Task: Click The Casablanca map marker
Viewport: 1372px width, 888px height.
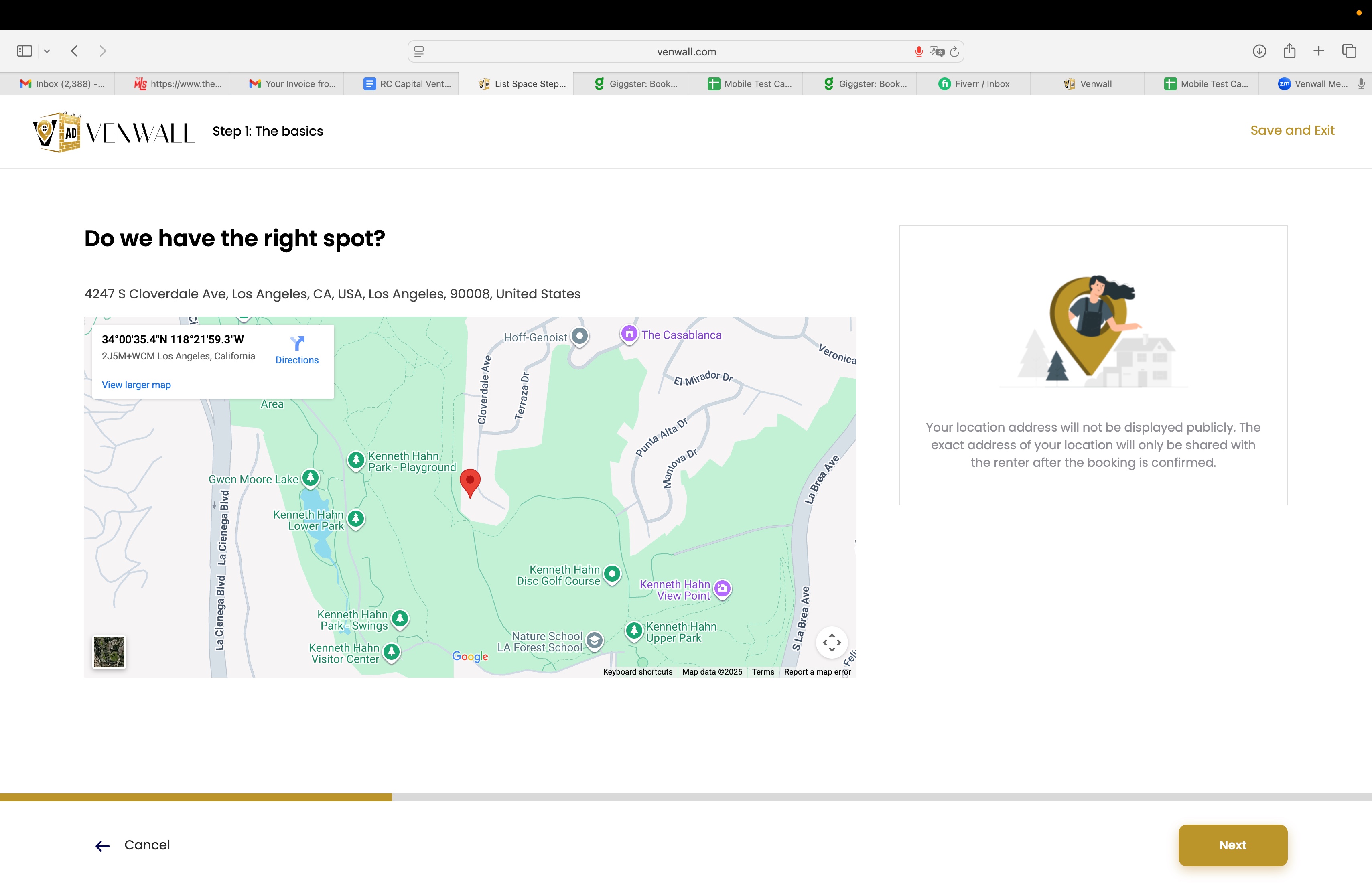Action: (629, 334)
